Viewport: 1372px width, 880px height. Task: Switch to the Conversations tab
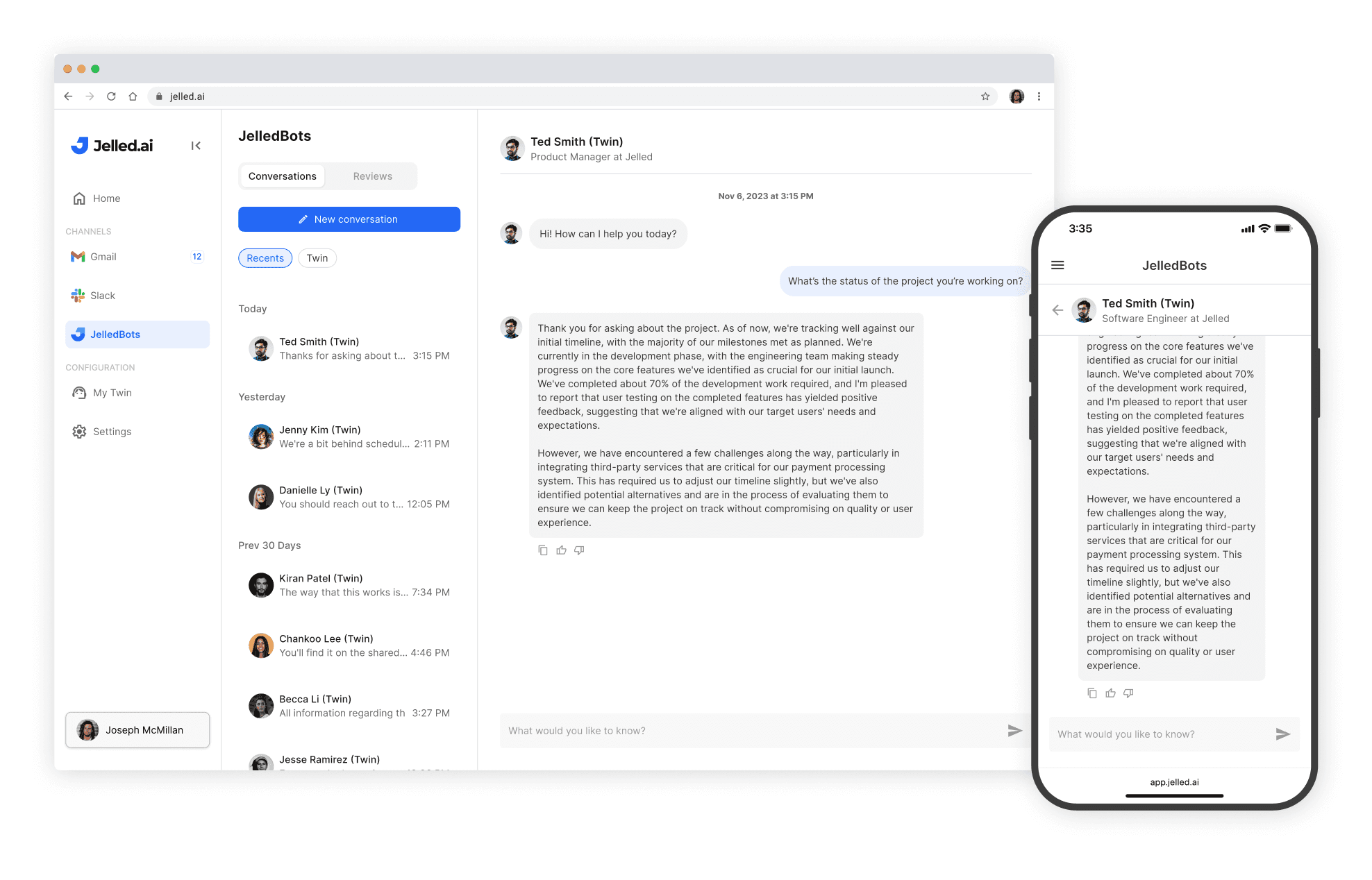[282, 176]
